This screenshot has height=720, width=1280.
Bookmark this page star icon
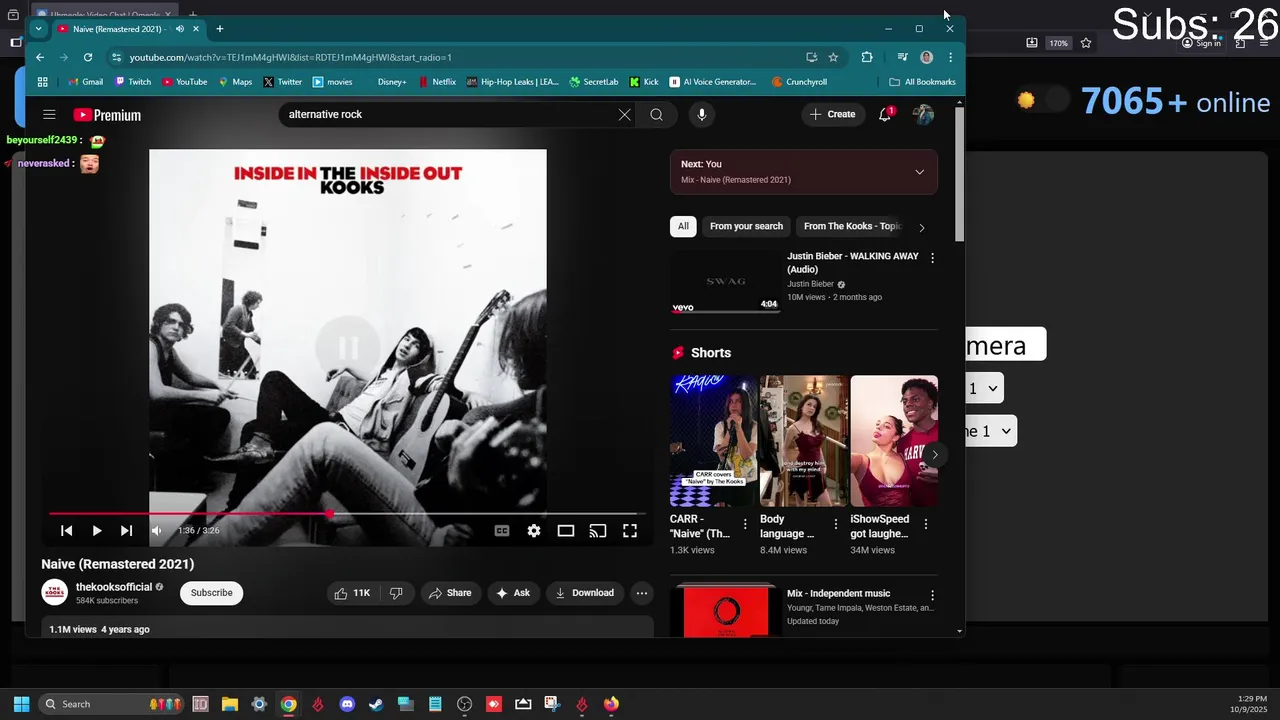[x=833, y=57]
